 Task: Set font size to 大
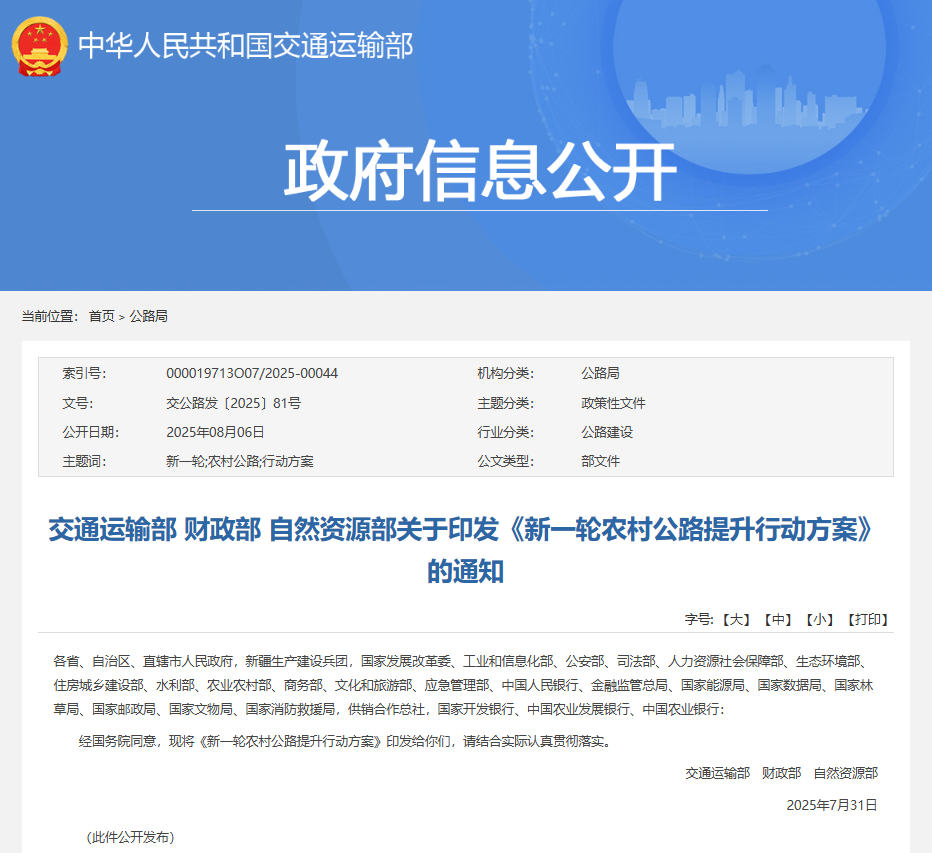736,620
